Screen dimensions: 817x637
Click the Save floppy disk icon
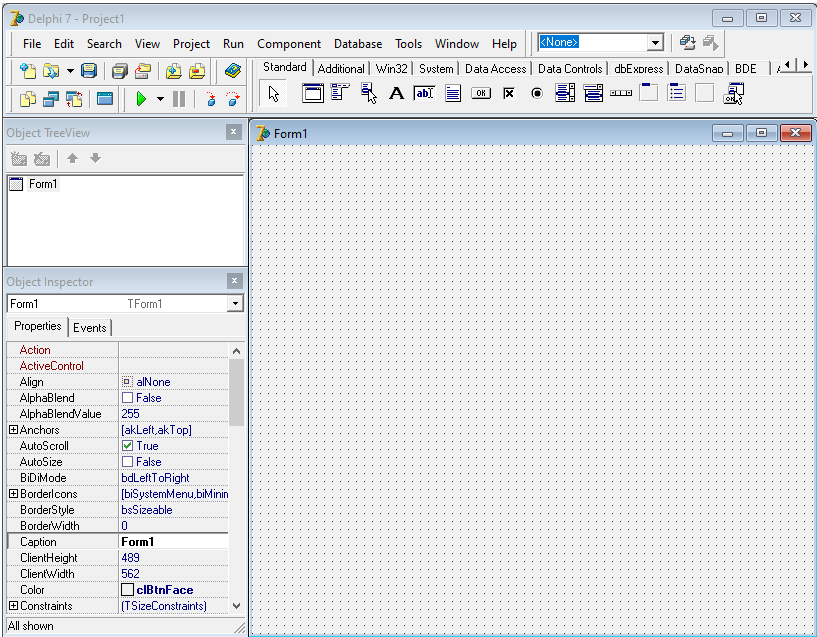89,71
